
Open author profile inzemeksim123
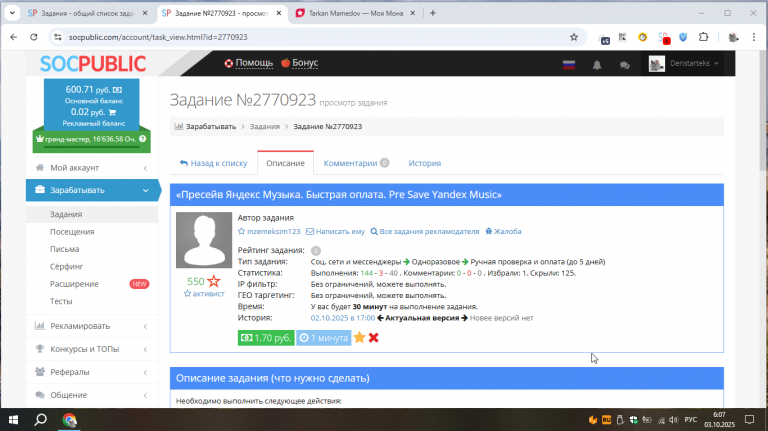click(x=269, y=231)
